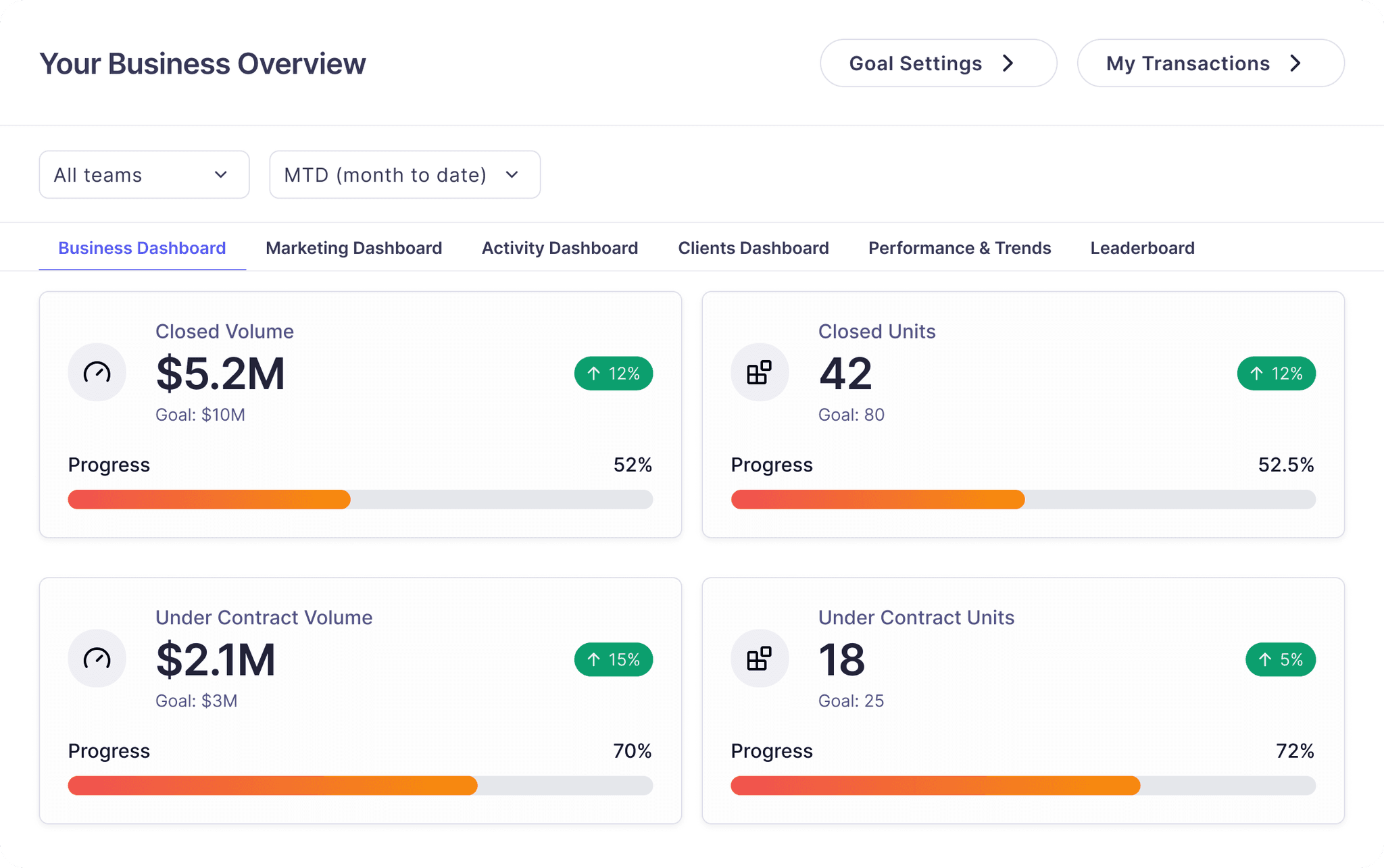Open the Leaderboard tab

coord(1142,248)
